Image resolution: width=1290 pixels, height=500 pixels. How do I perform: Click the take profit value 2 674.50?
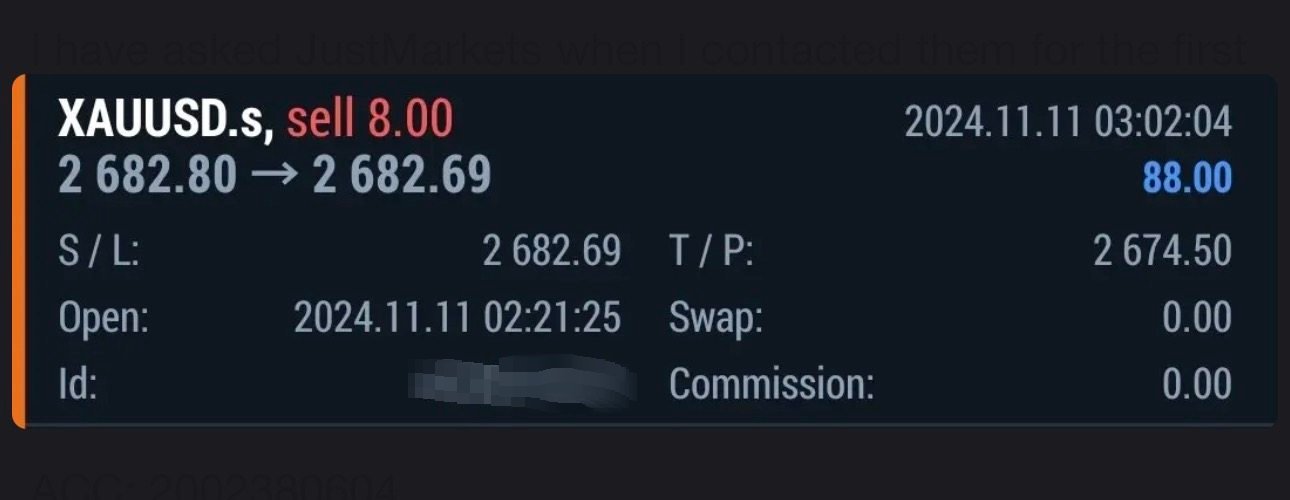(x=1163, y=251)
